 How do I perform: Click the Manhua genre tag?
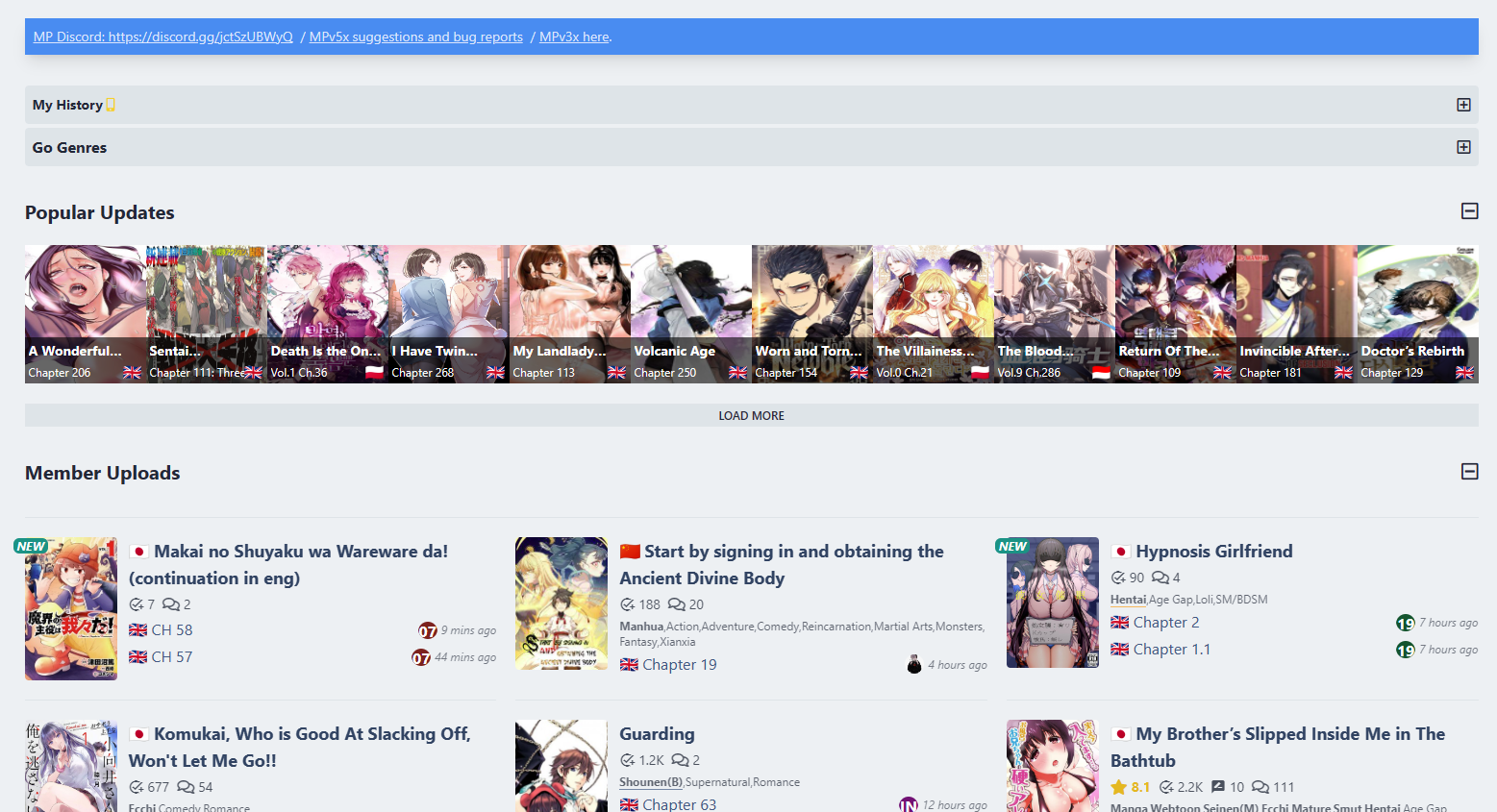tap(641, 627)
